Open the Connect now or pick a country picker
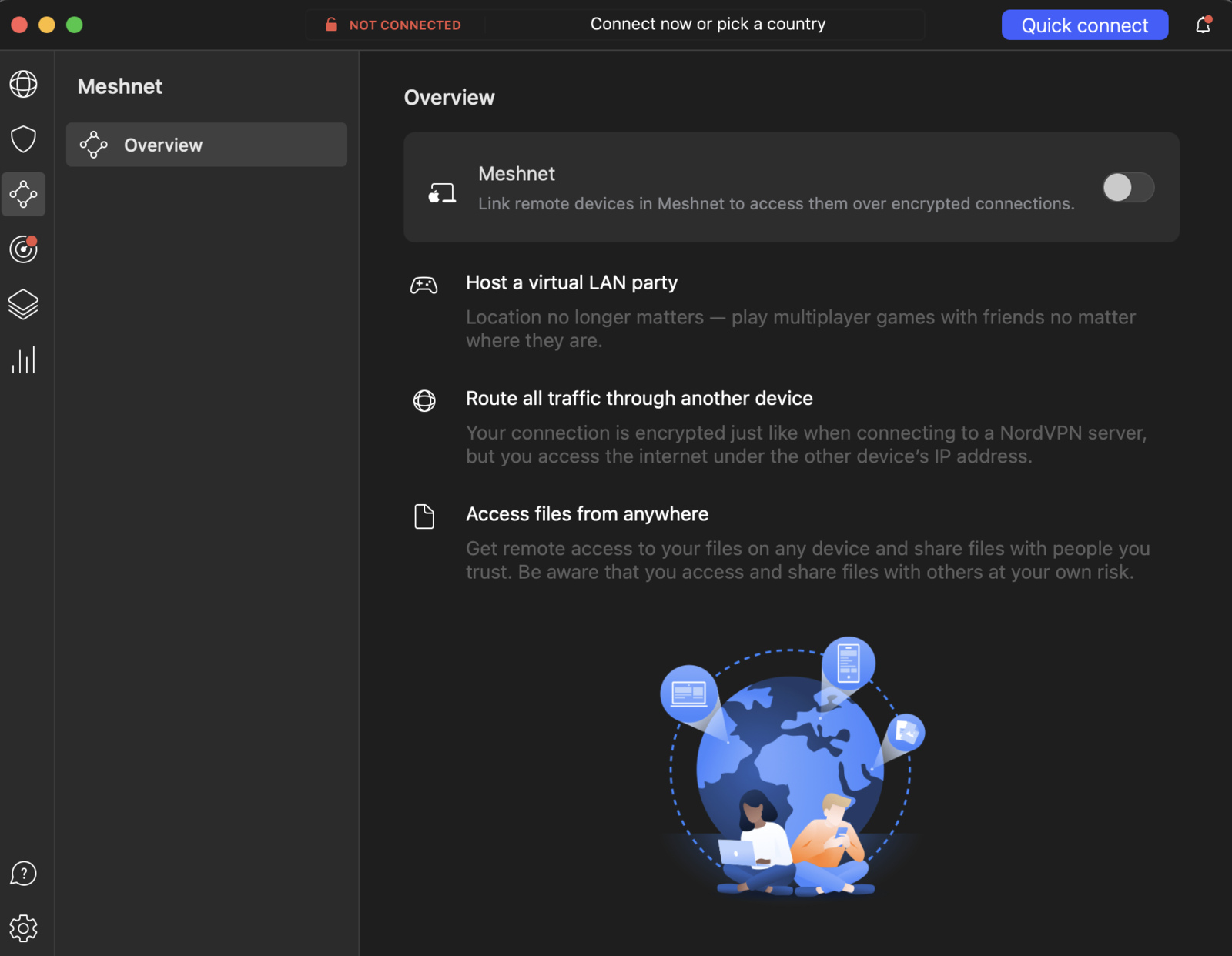This screenshot has height=956, width=1232. tap(707, 24)
